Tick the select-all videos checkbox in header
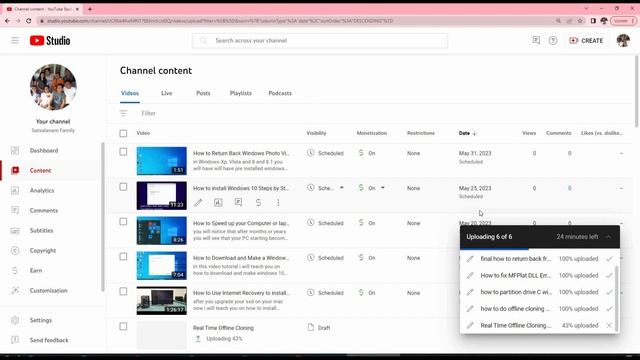 point(123,133)
